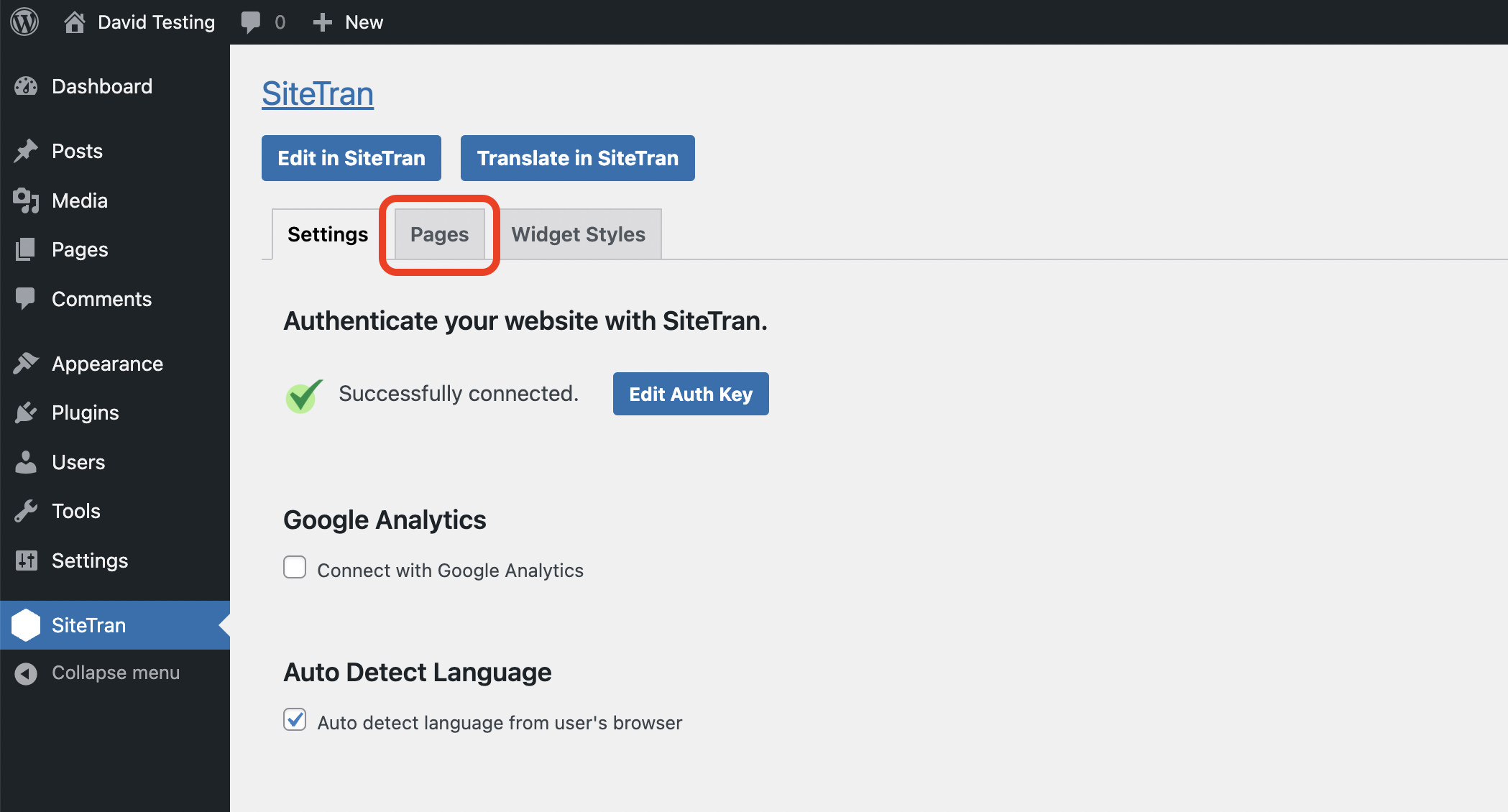Image resolution: width=1508 pixels, height=812 pixels.
Task: Click the Collapse menu arrow icon
Action: click(x=26, y=673)
